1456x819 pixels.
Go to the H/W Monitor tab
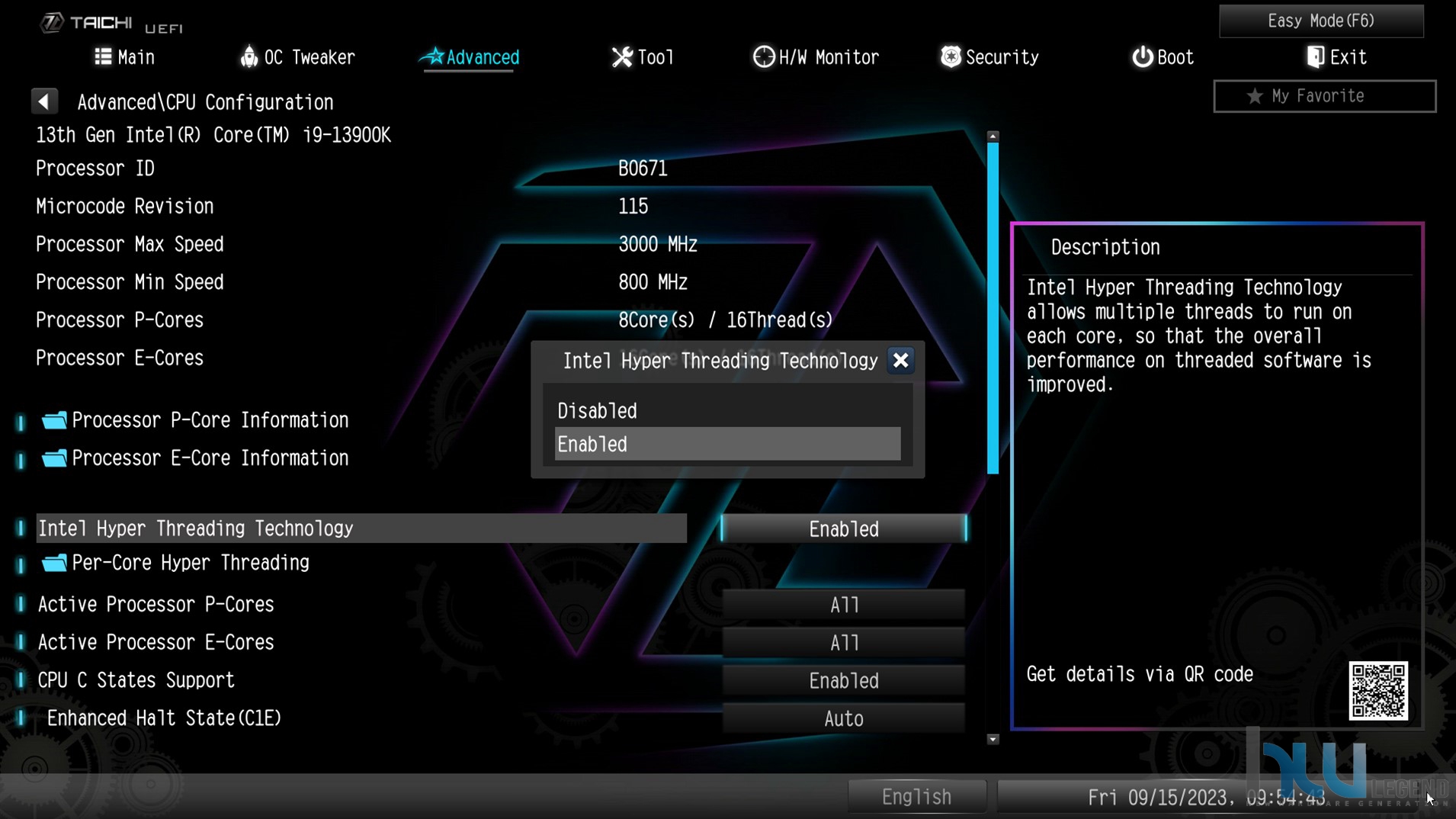pyautogui.click(x=816, y=57)
